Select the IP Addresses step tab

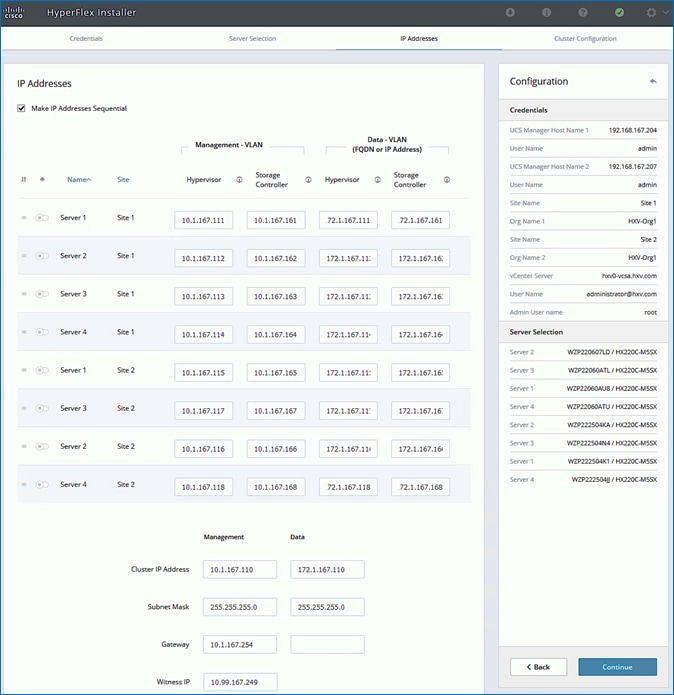coord(419,39)
